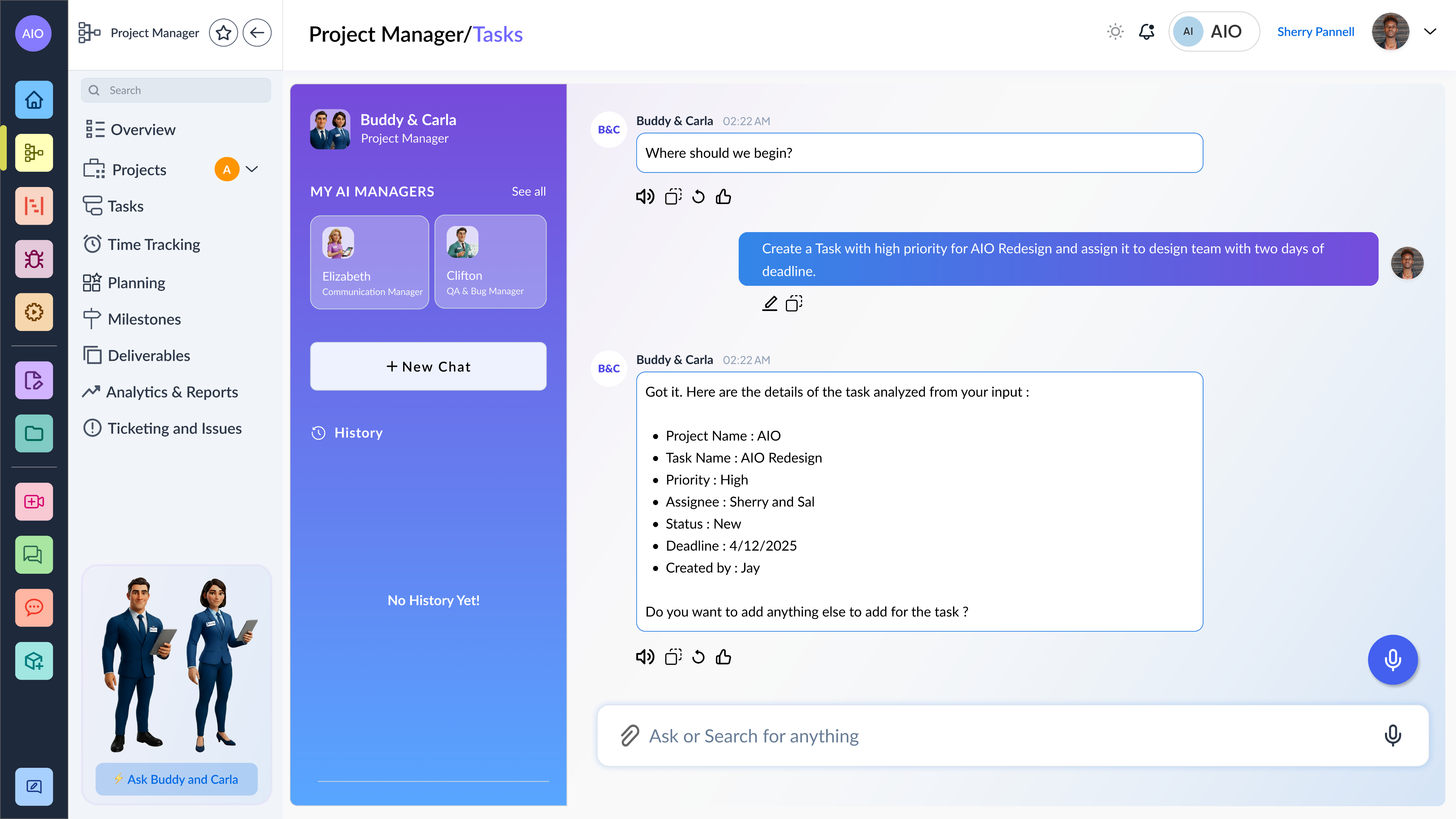Expand the Projects chevron in sidebar
The height and width of the screenshot is (819, 1456).
(x=252, y=169)
